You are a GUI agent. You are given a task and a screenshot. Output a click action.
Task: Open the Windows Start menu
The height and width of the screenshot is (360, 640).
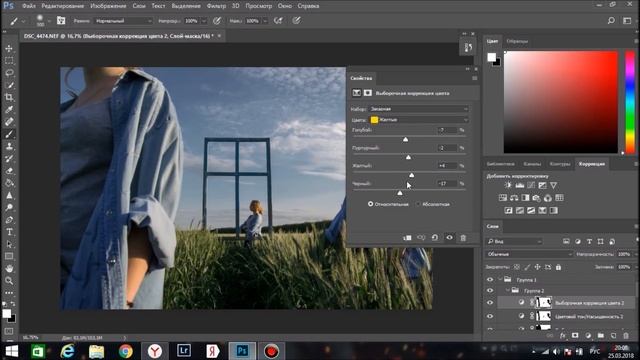click(x=12, y=351)
